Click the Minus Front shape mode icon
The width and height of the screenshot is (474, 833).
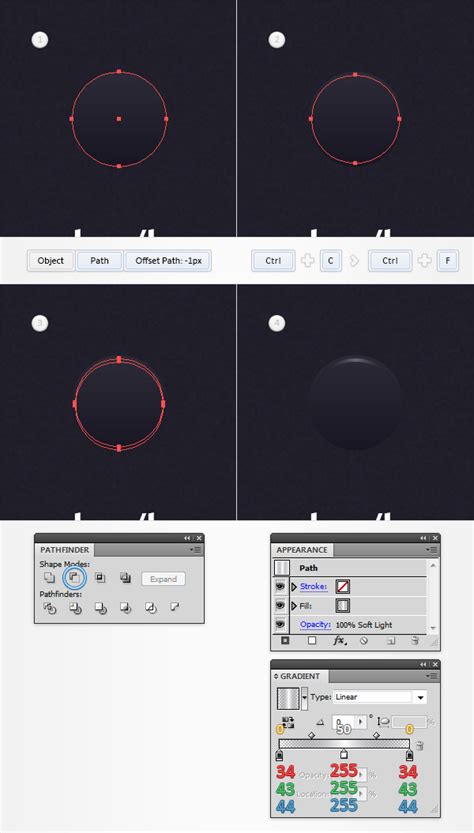pos(74,577)
